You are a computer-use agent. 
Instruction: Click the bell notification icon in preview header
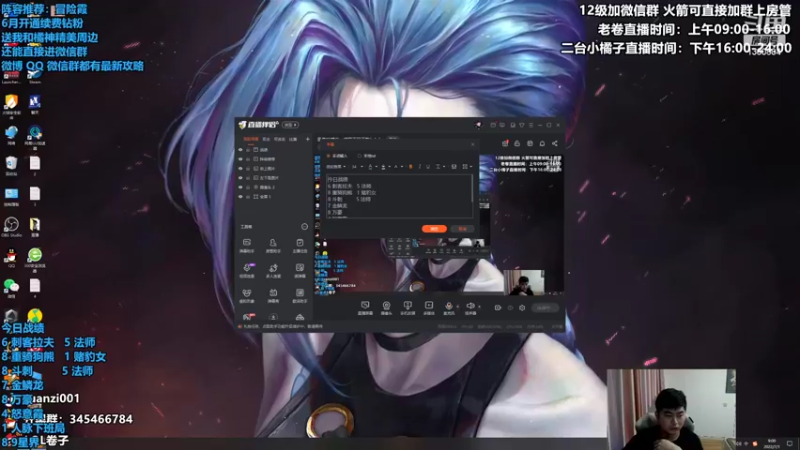coord(542,143)
